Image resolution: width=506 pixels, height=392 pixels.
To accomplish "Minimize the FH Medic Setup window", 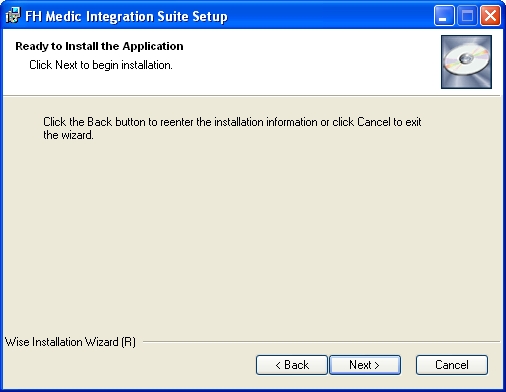I will point(444,16).
